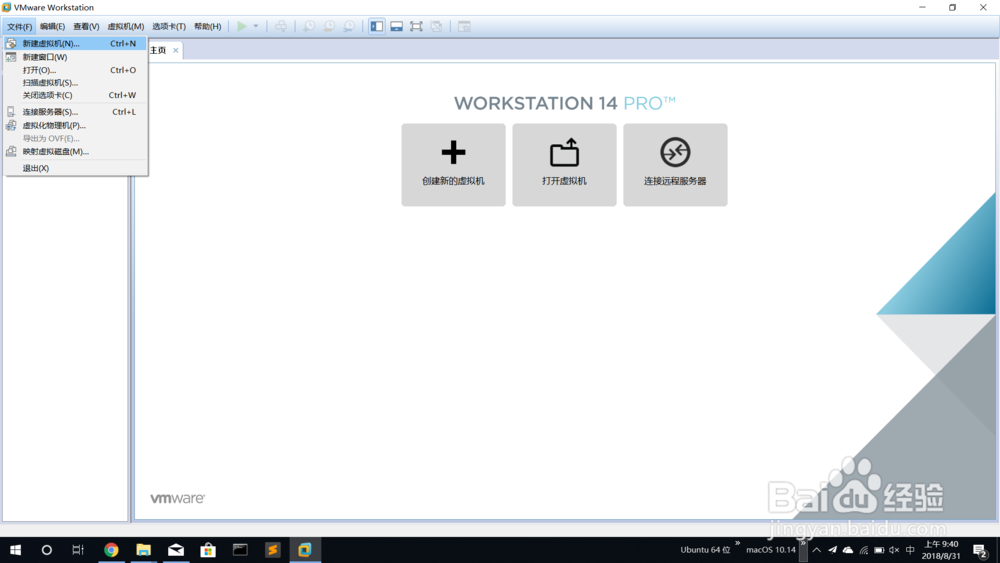The width and height of the screenshot is (1000, 563).
Task: Click 打开虚拟机 tile label
Action: (x=564, y=181)
